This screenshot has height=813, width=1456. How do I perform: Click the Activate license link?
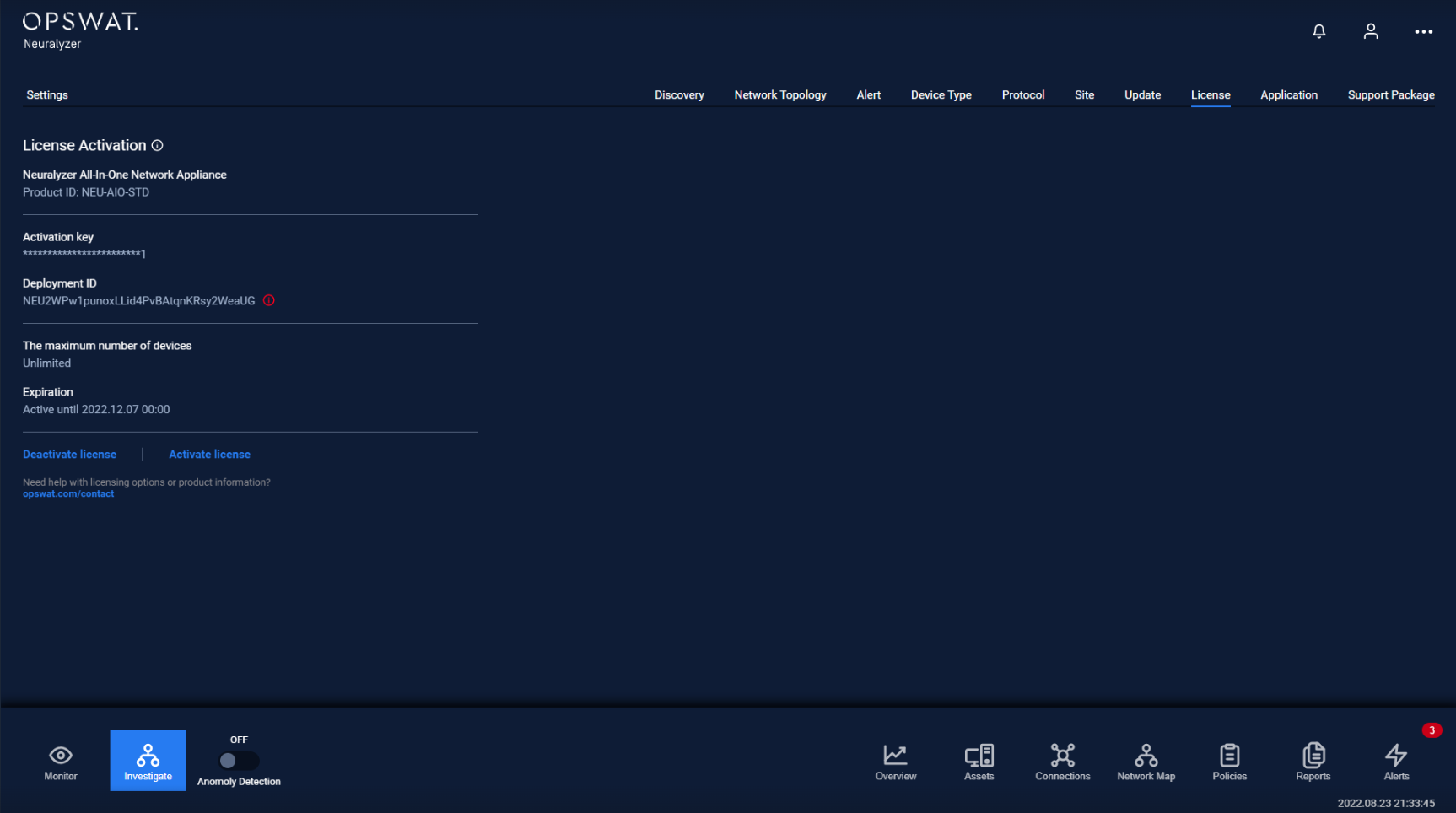pyautogui.click(x=210, y=455)
